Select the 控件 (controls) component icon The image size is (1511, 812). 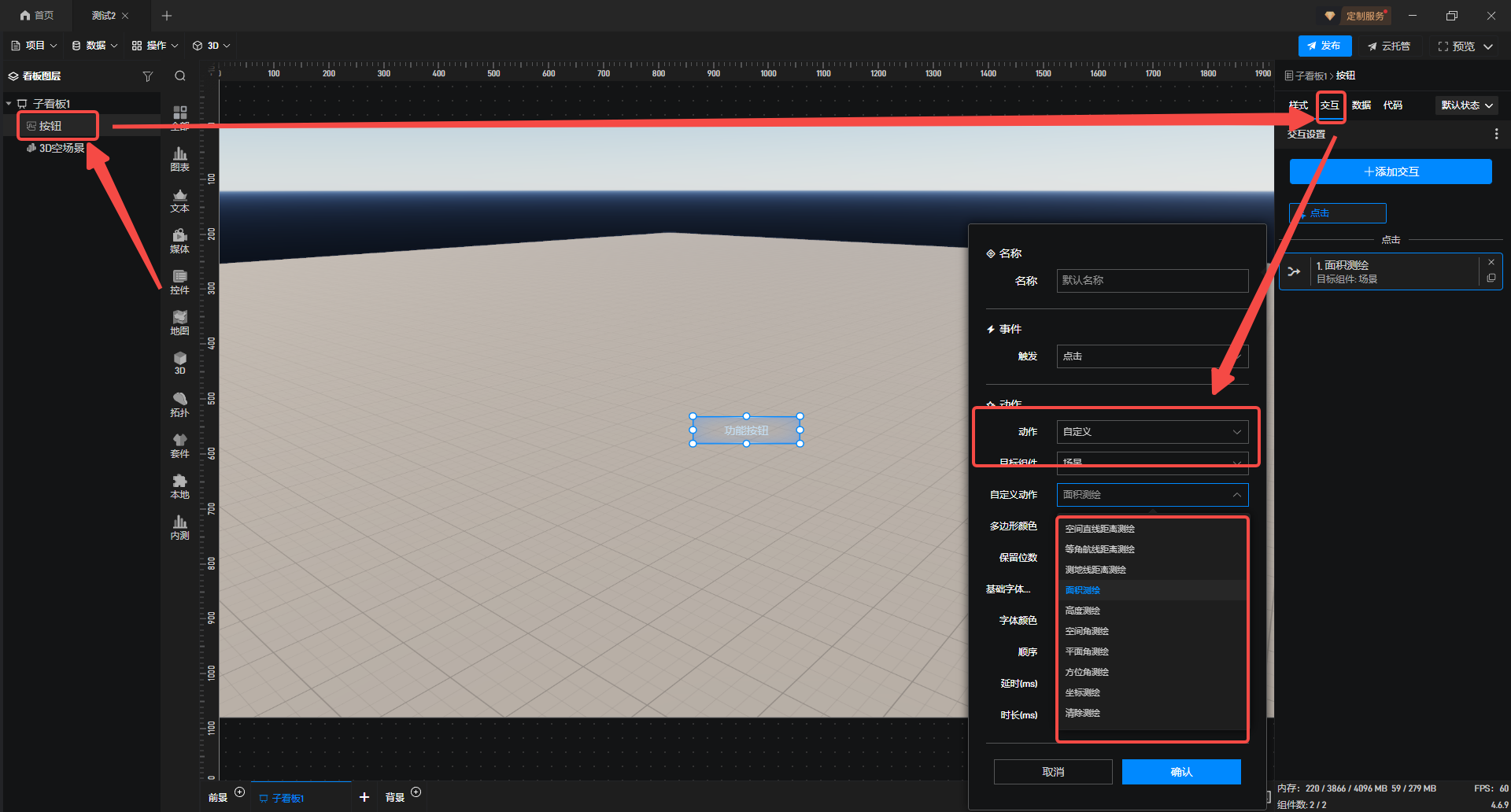click(x=179, y=282)
